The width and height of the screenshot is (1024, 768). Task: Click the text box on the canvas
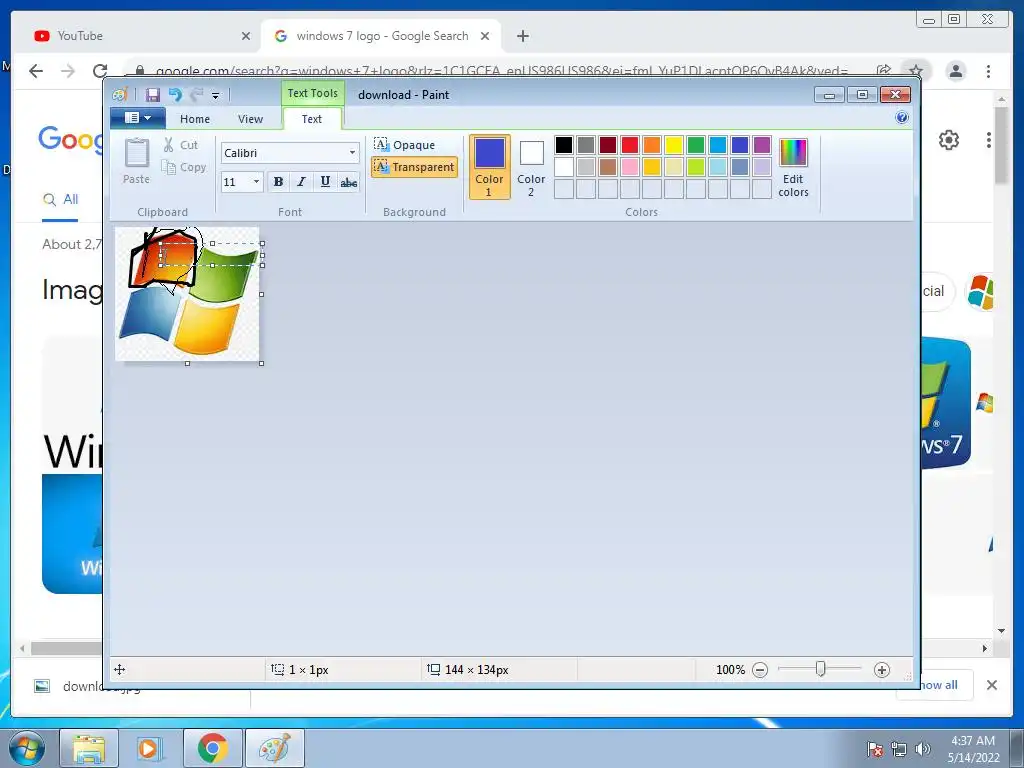point(212,254)
